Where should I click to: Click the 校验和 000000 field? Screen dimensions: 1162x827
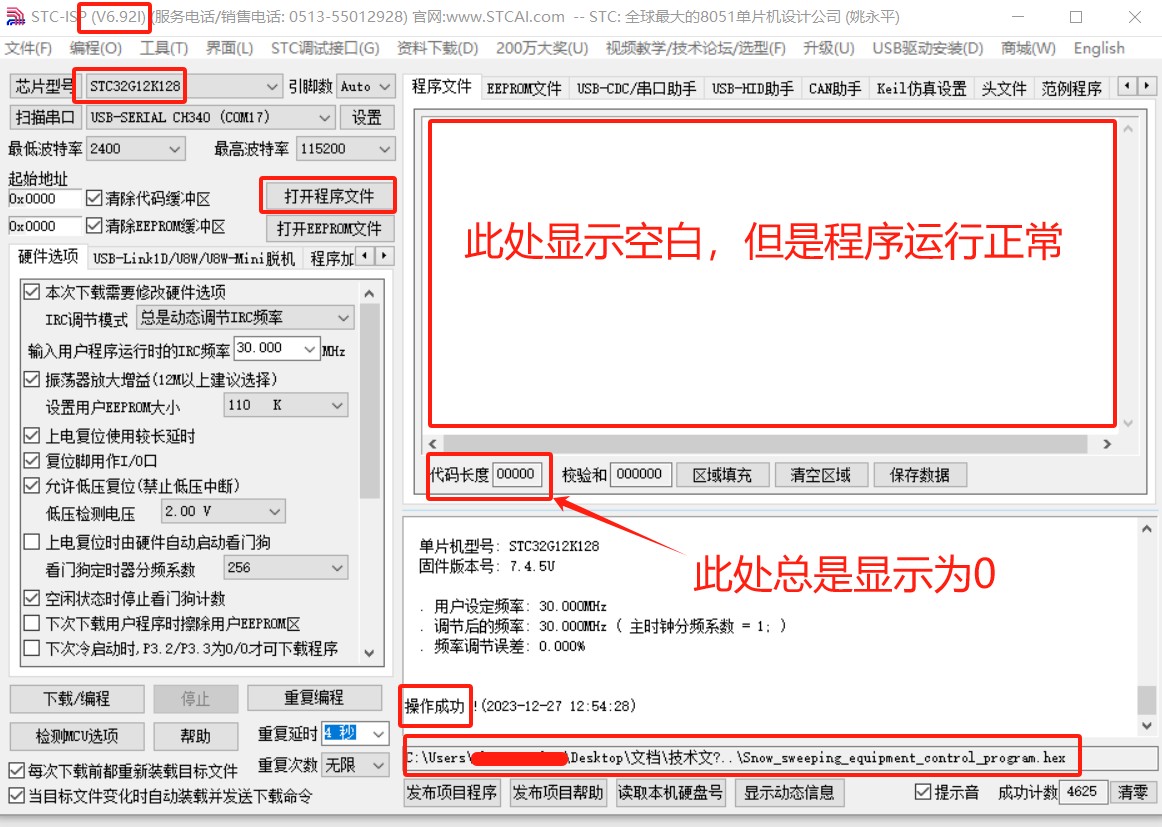tap(640, 474)
